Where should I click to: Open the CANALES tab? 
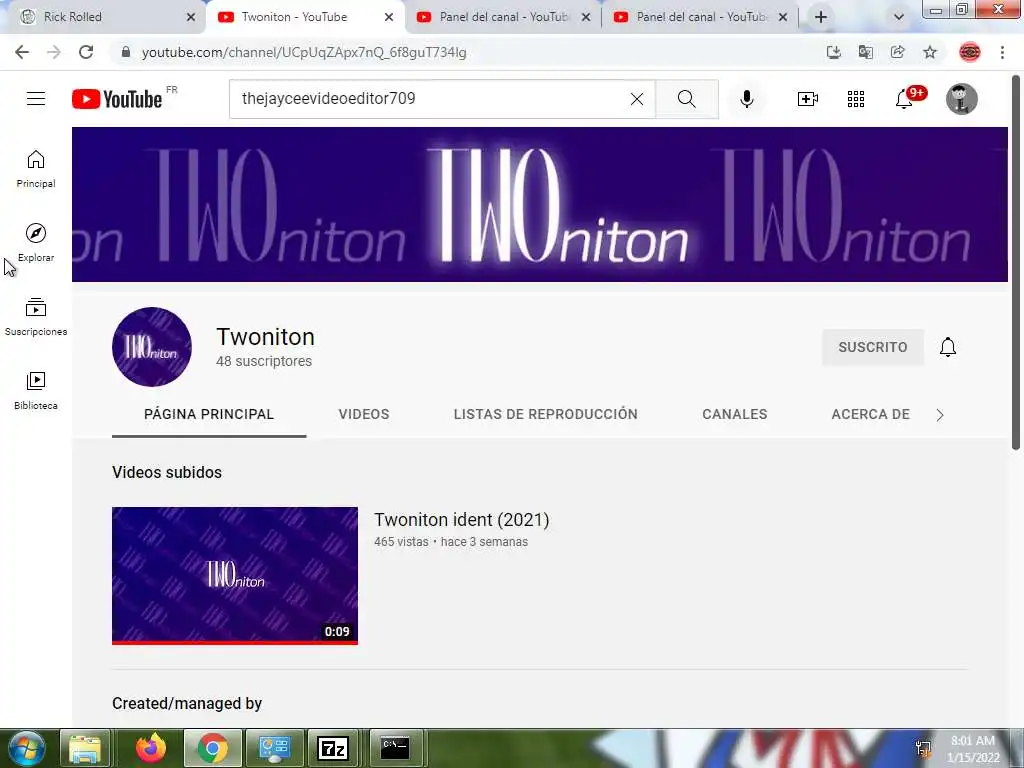point(735,414)
